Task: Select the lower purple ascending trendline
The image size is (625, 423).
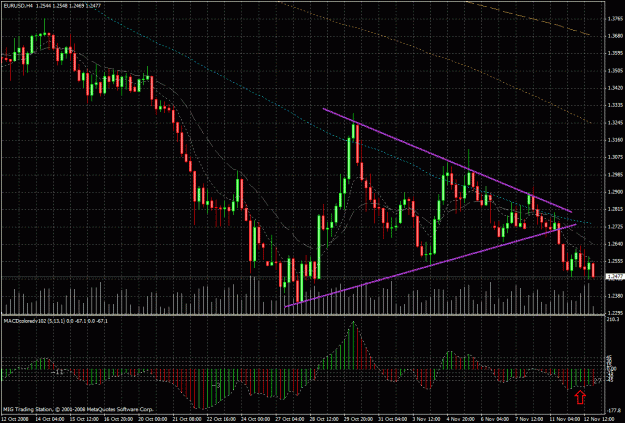Action: tap(430, 266)
